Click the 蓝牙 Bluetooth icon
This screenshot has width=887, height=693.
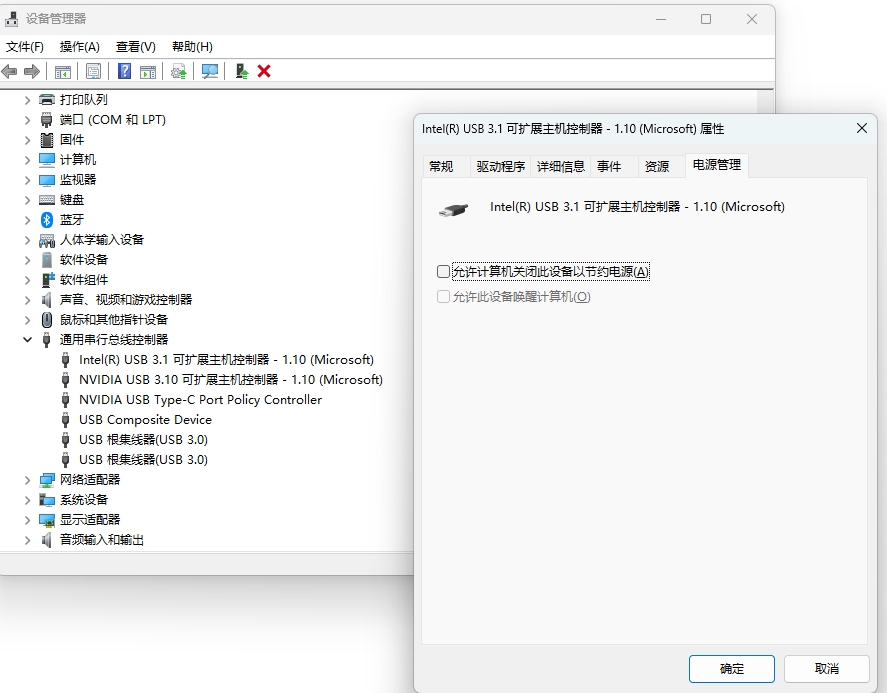[47, 219]
